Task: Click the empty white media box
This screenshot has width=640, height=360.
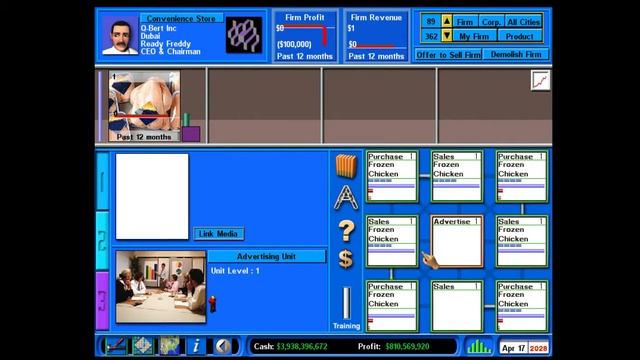Action: (152, 196)
